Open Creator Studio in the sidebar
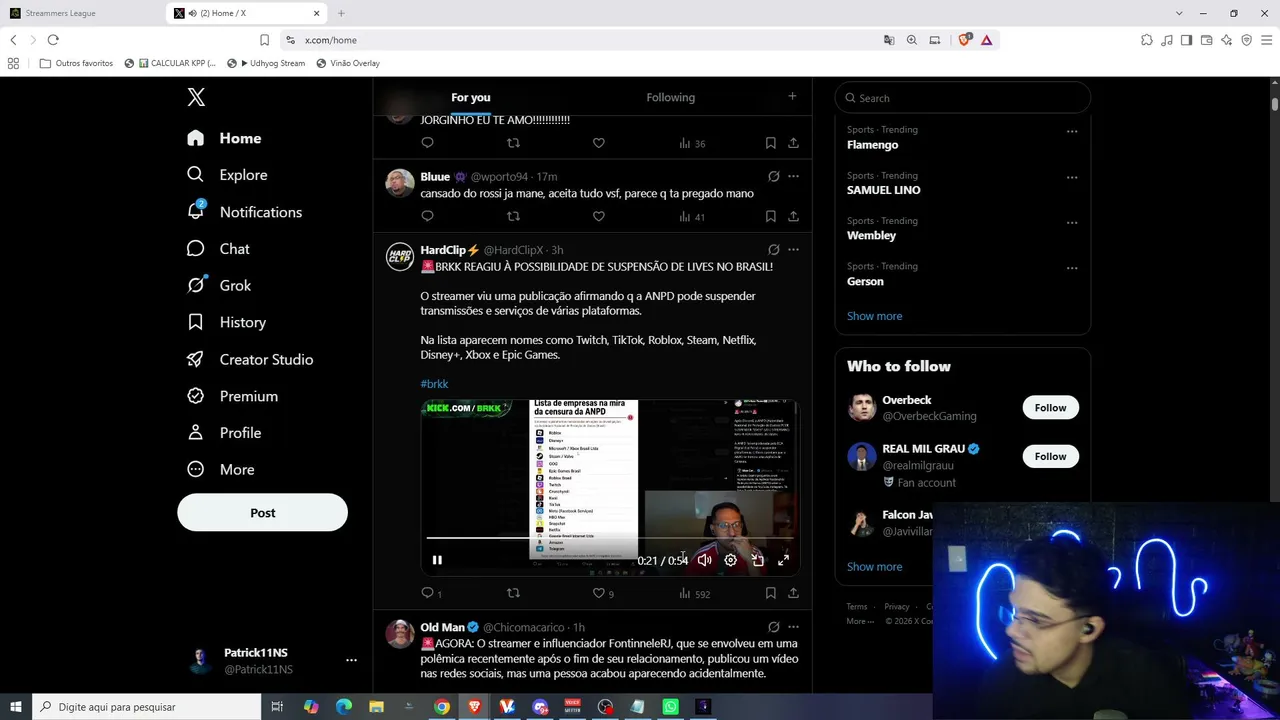This screenshot has height=720, width=1280. pos(250,359)
